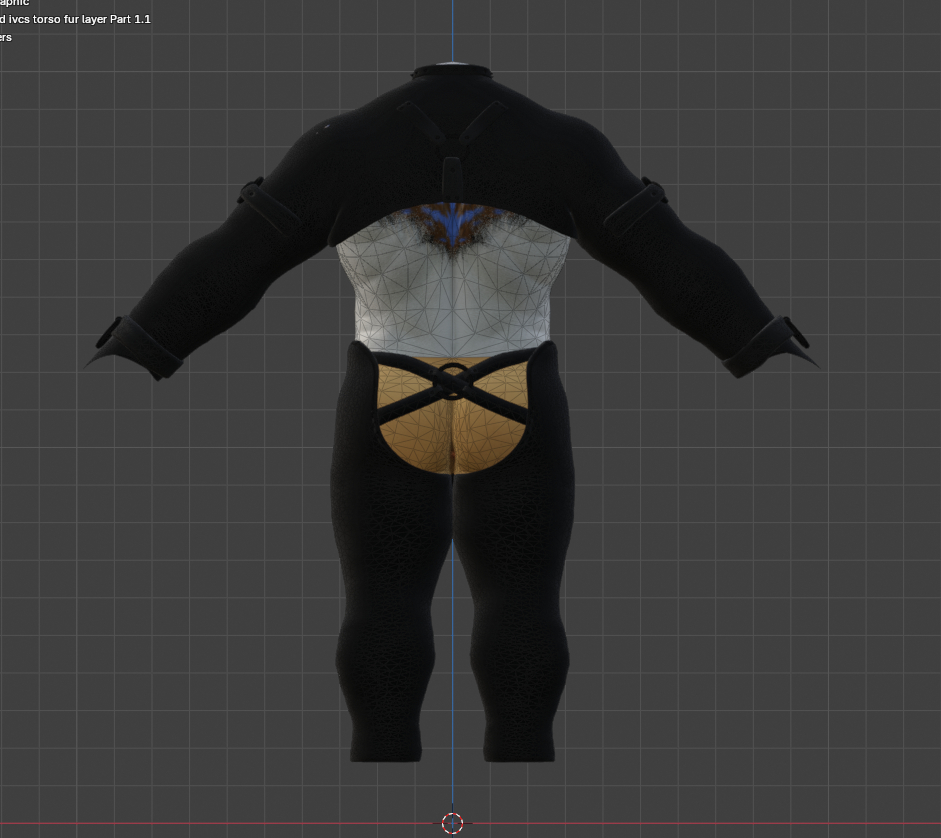Click the blue Z axis line above the collar

[x=452, y=30]
